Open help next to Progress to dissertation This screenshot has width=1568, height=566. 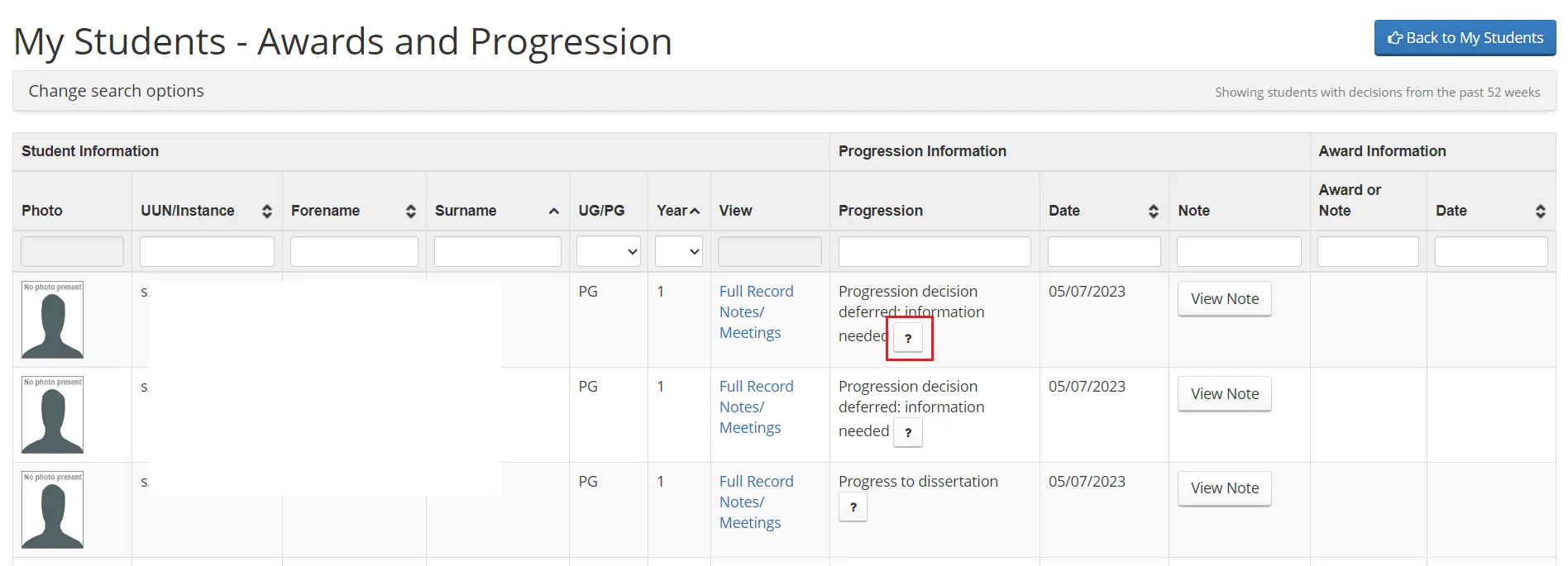(x=853, y=507)
